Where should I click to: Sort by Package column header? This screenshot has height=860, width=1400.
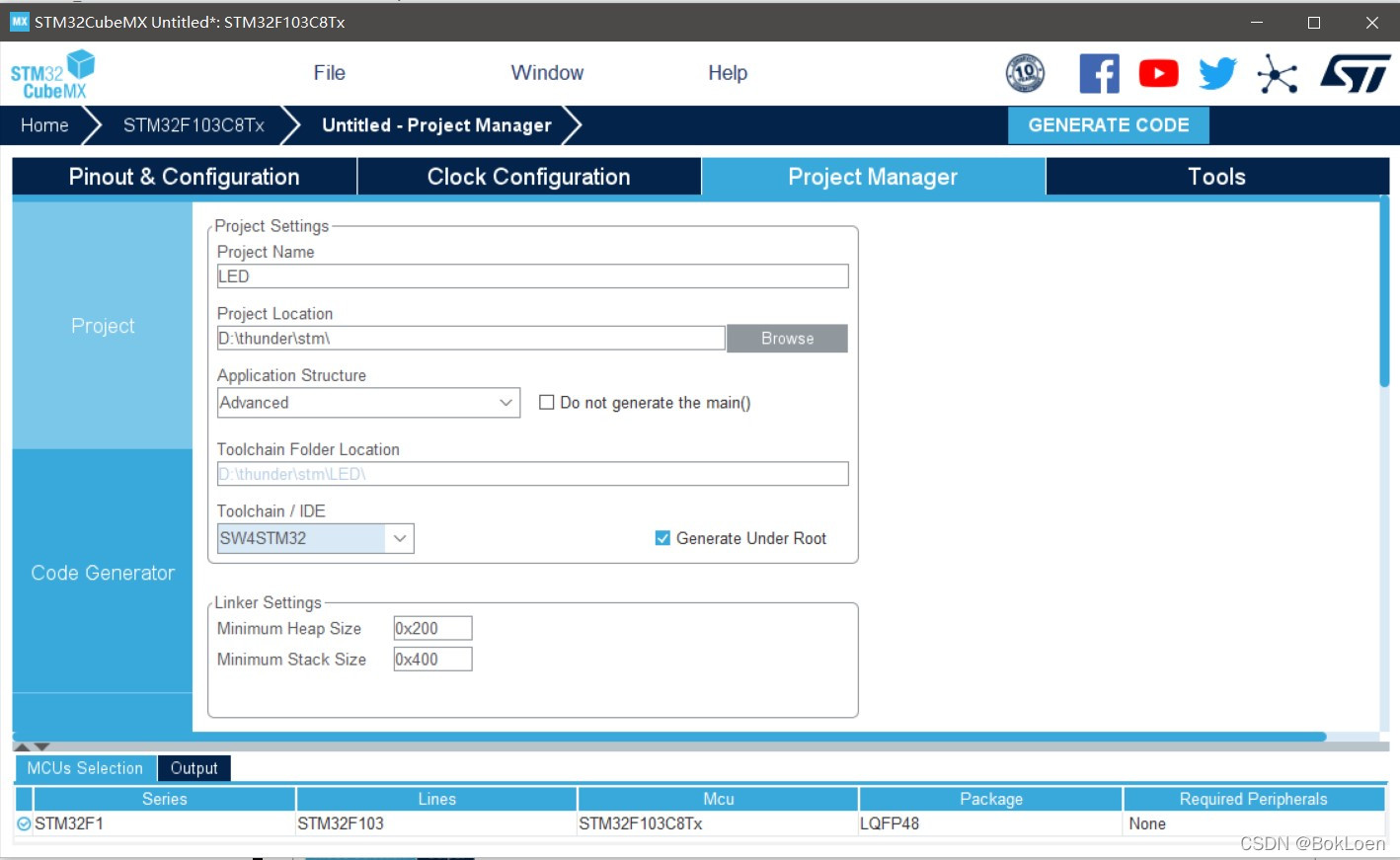(x=991, y=799)
